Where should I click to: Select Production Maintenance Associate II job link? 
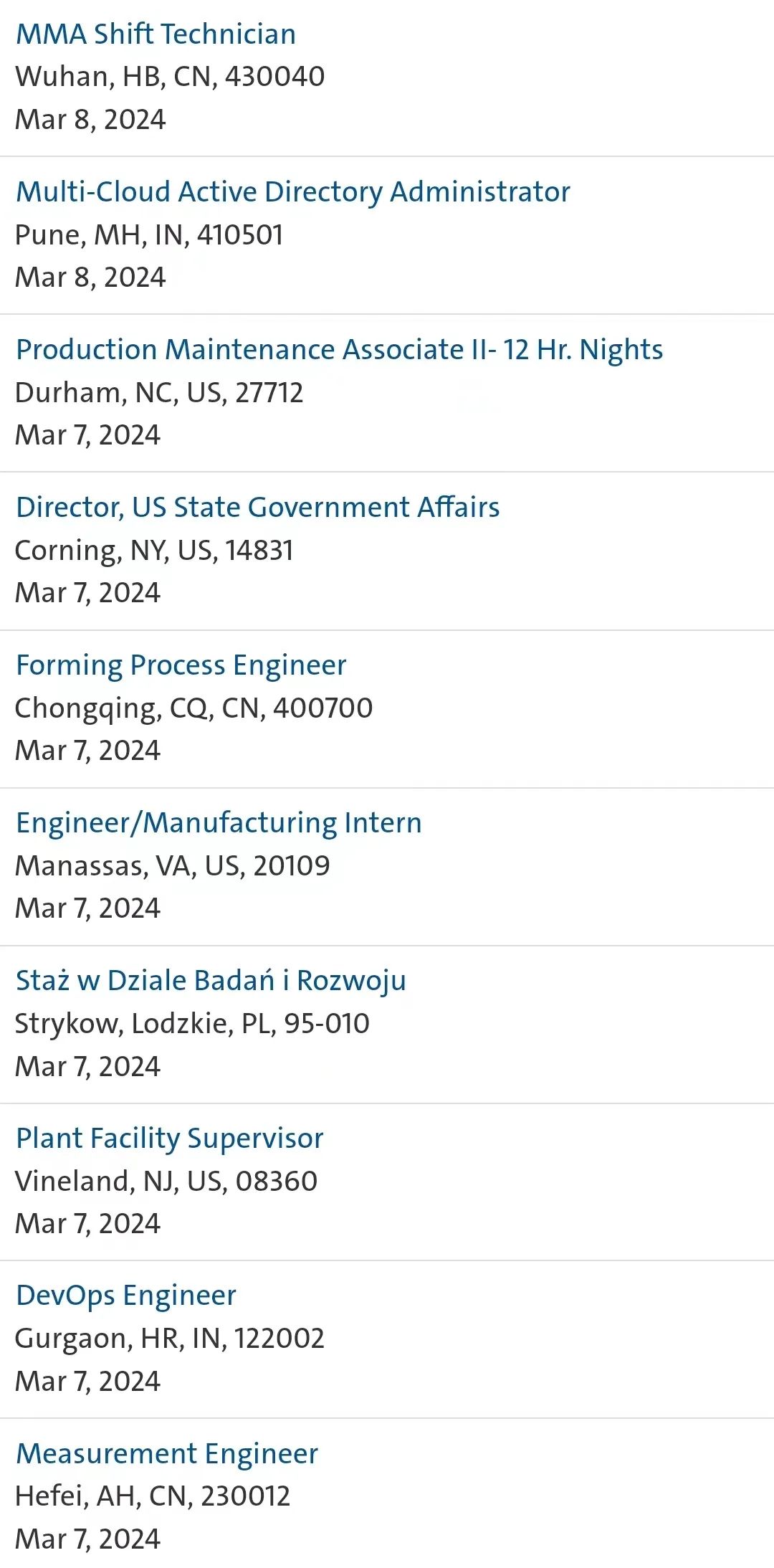(x=339, y=350)
